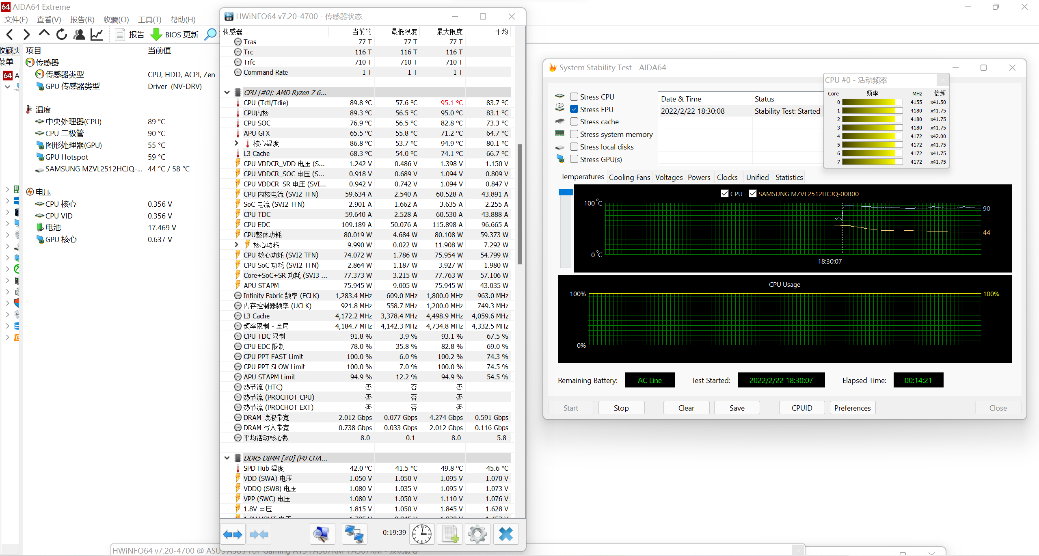The width and height of the screenshot is (1039, 556).
Task: Click the AIDA64 report page icon
Action: [120, 34]
